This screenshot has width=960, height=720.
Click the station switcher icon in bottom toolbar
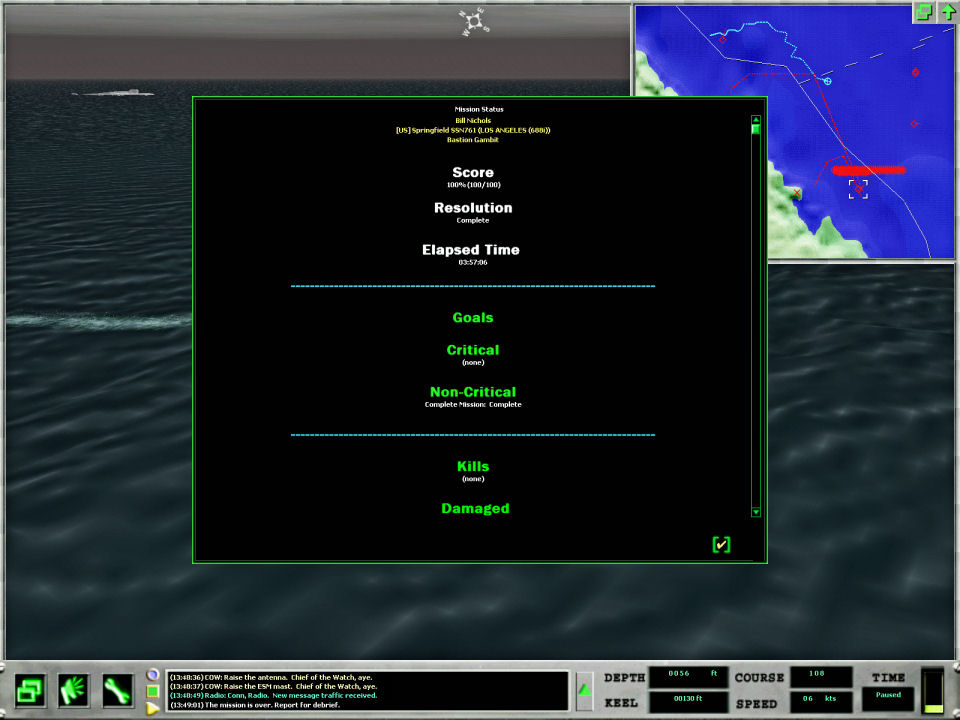click(31, 690)
